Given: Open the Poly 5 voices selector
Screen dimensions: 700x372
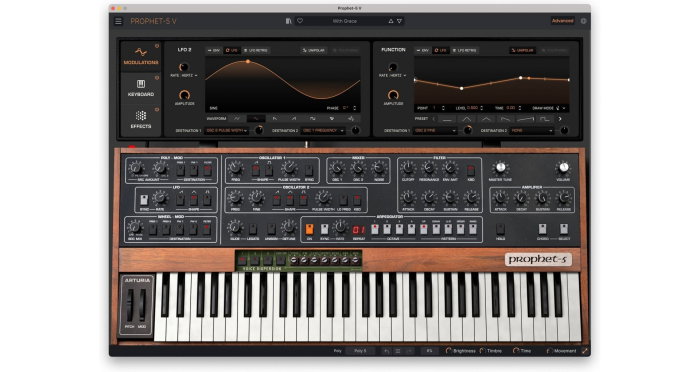Looking at the screenshot, I should [360, 351].
